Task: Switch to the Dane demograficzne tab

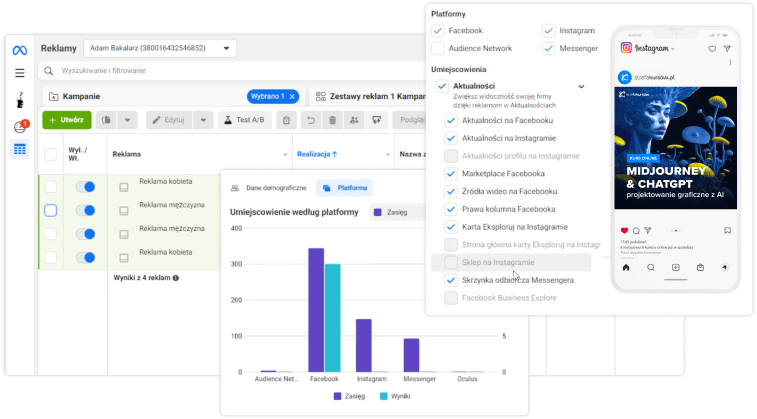Action: pos(266,187)
